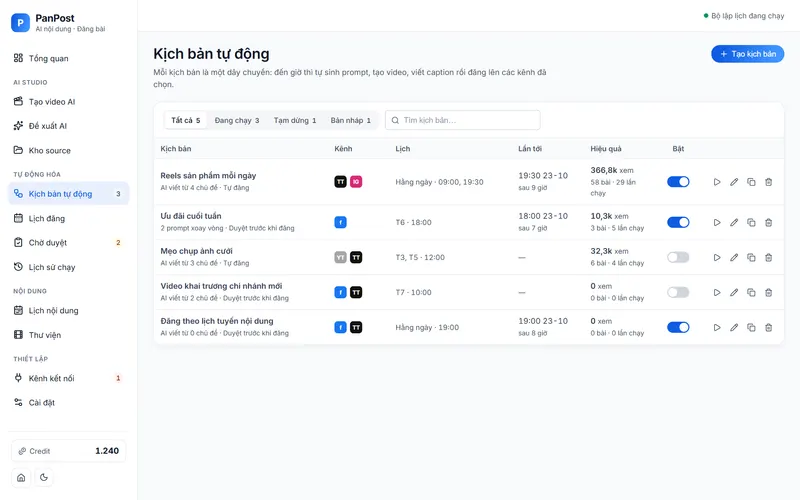Image resolution: width=800 pixels, height=500 pixels.
Task: Edit 'Đăng theo lịch tuyến nội dung' script
Action: click(734, 328)
